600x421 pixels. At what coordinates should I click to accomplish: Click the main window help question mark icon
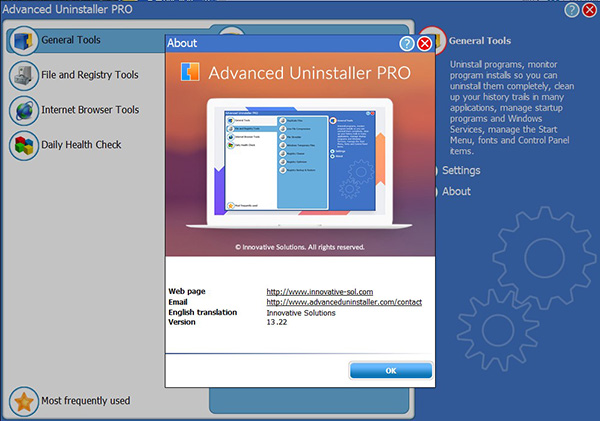tap(572, 10)
